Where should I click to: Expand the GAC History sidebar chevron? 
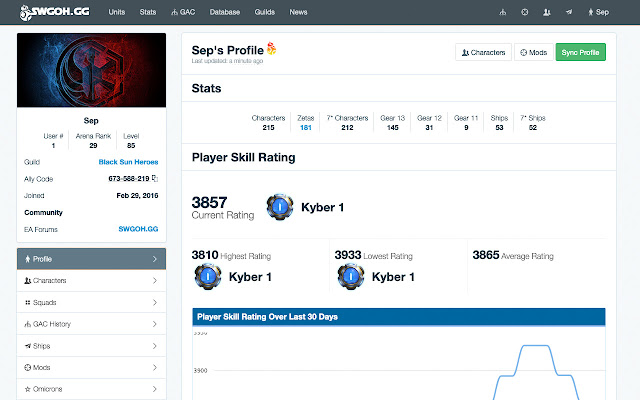pos(155,324)
